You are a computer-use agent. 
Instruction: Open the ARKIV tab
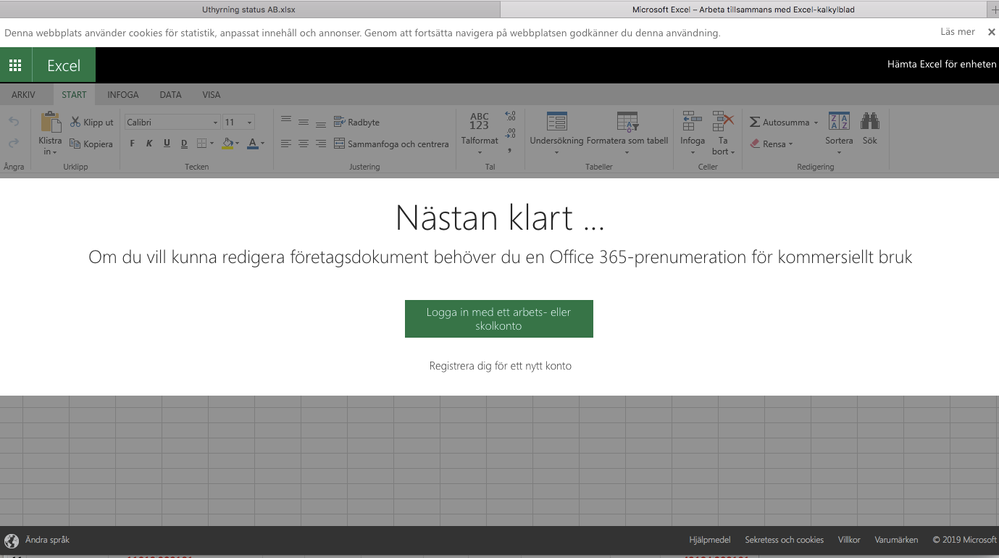point(23,95)
